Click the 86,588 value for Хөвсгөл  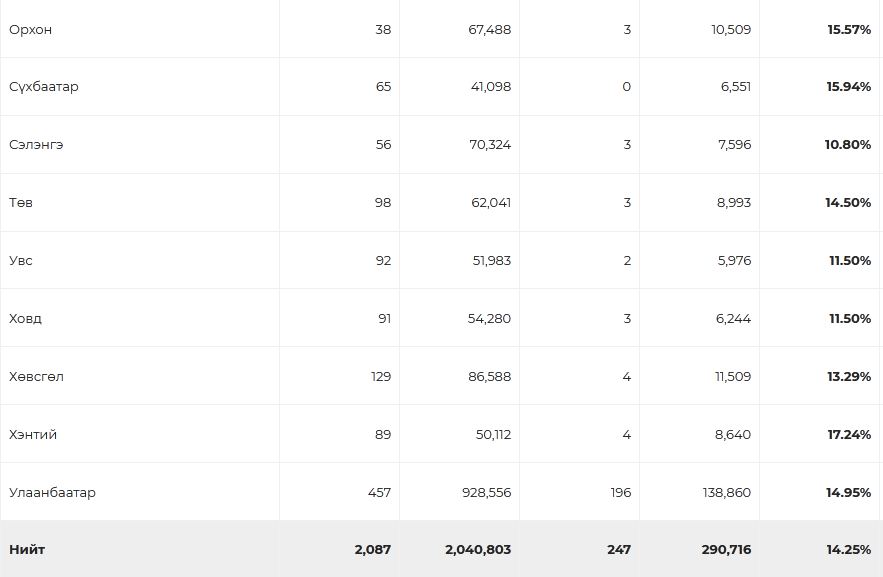point(489,377)
